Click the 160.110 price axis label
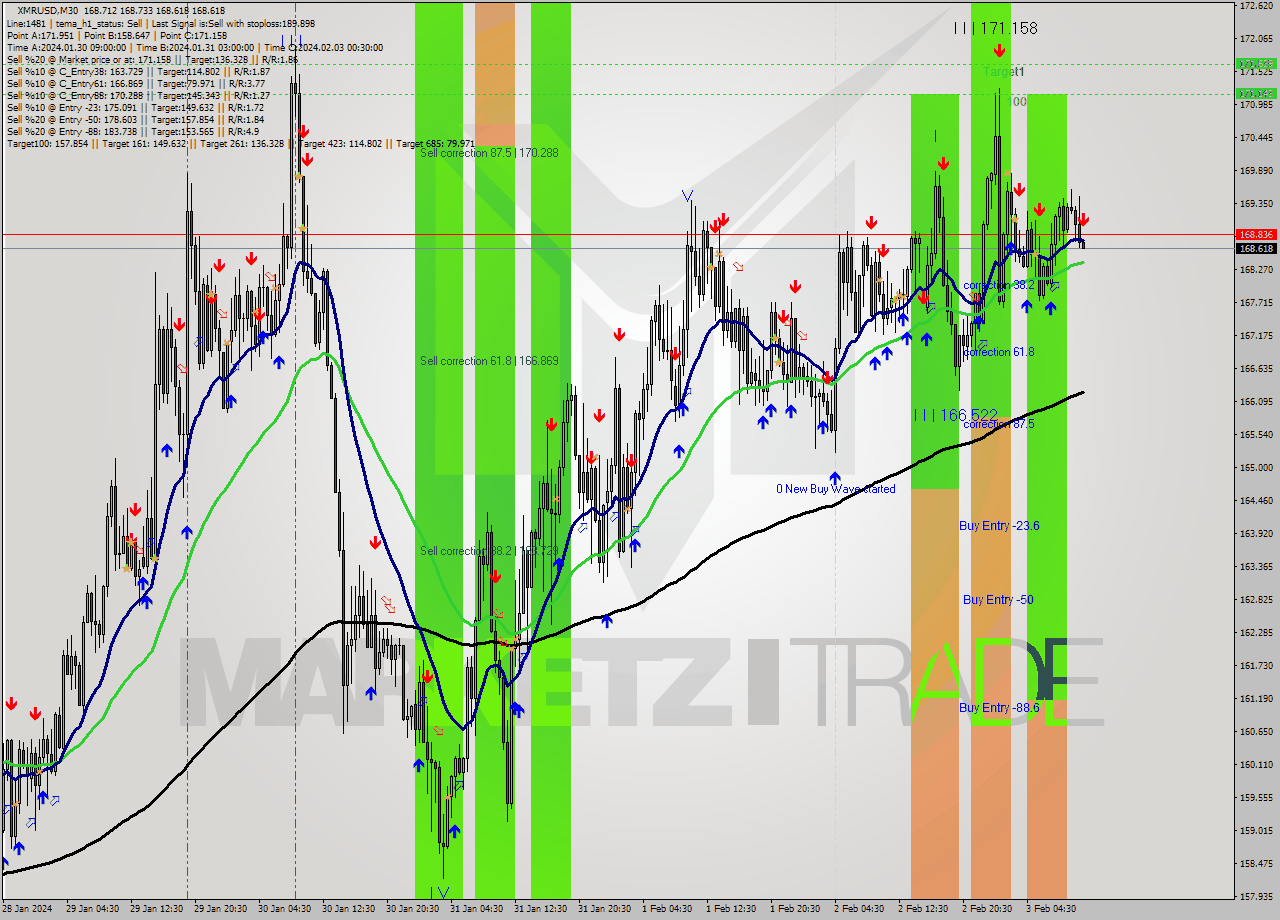Screen dimensions: 1280x920 point(1256,764)
